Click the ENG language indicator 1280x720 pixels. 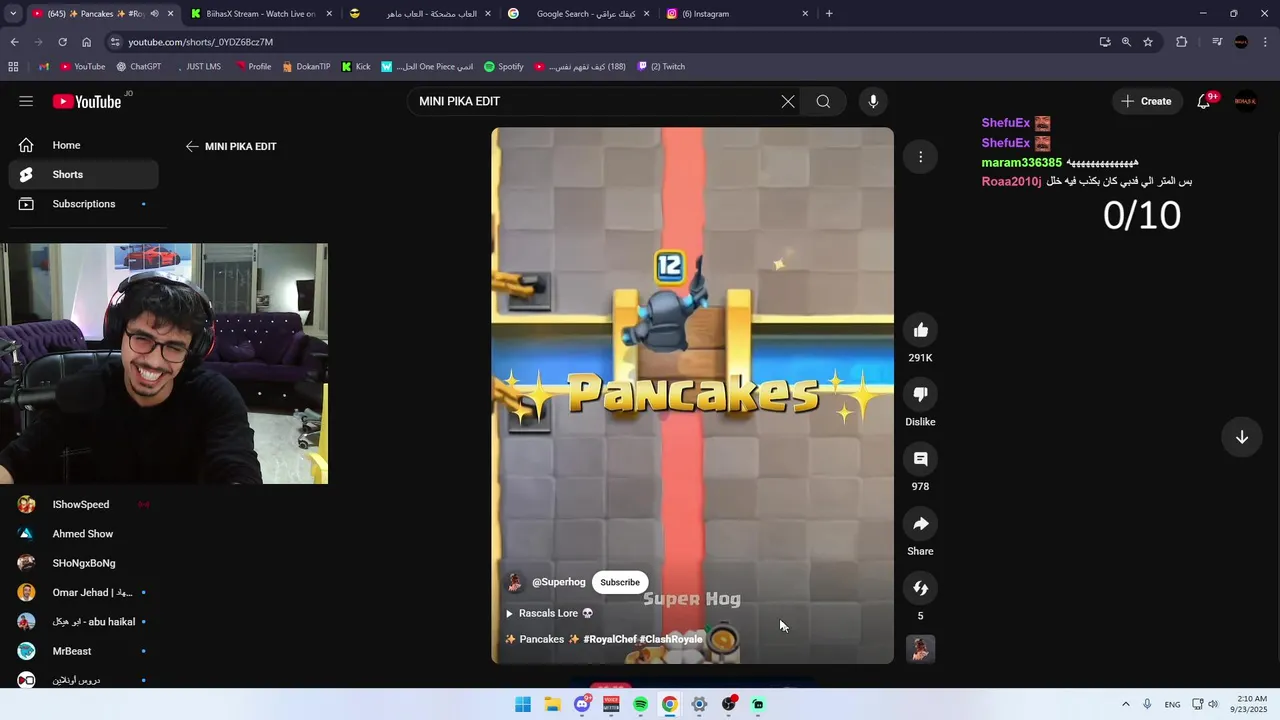(1172, 704)
